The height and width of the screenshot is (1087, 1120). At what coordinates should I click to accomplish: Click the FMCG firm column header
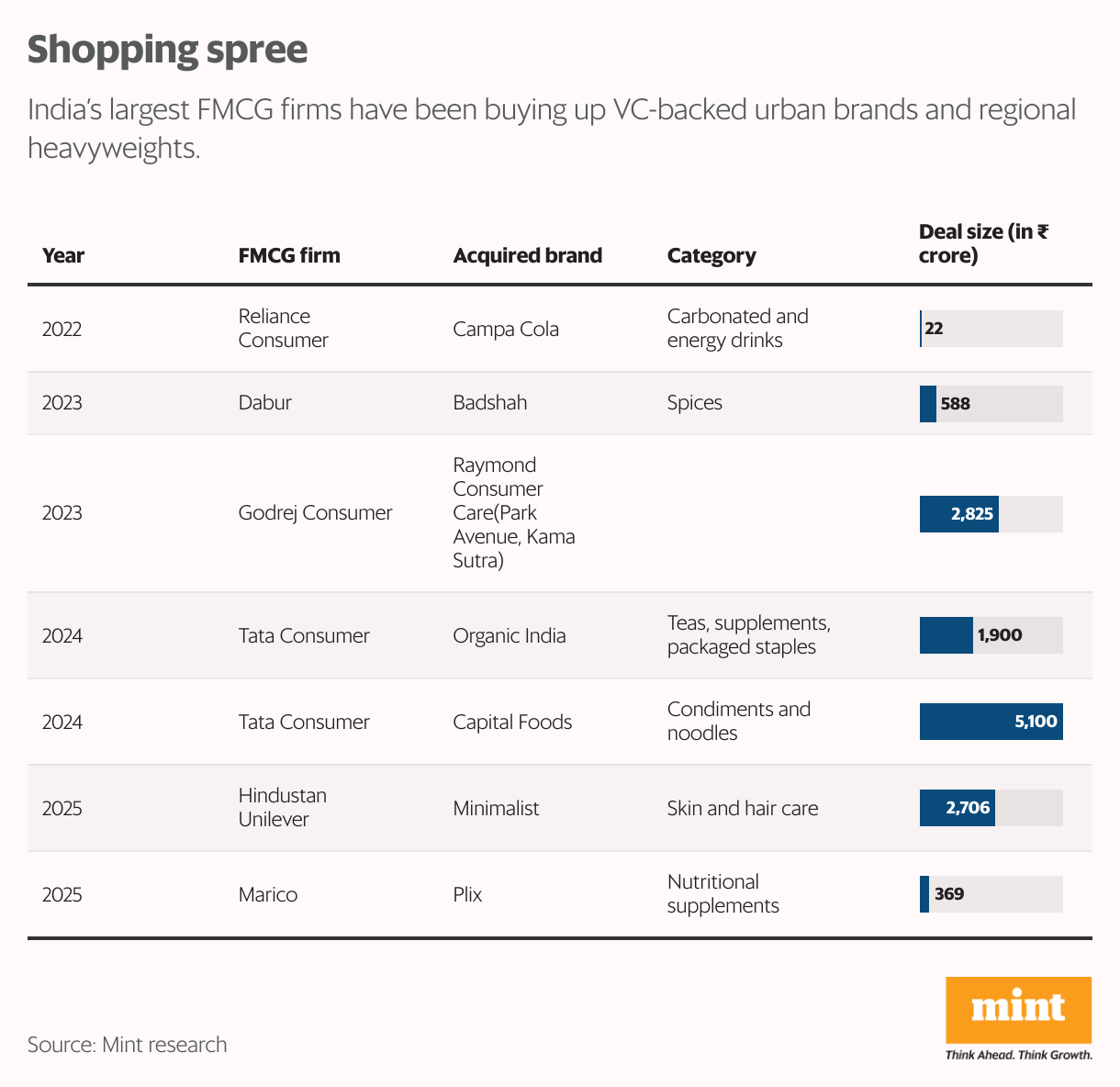click(289, 255)
